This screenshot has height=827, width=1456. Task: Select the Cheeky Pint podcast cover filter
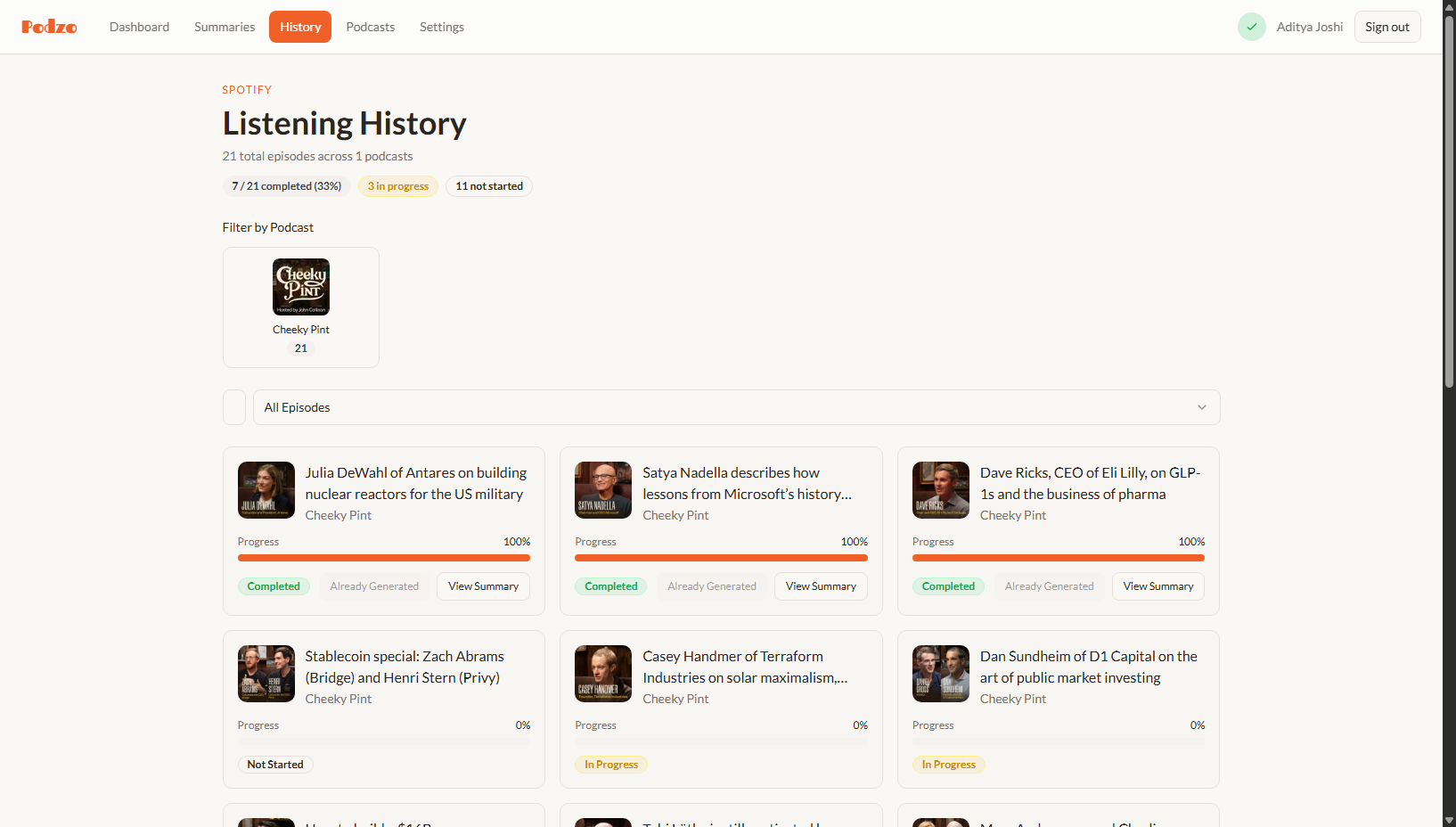[x=301, y=287]
